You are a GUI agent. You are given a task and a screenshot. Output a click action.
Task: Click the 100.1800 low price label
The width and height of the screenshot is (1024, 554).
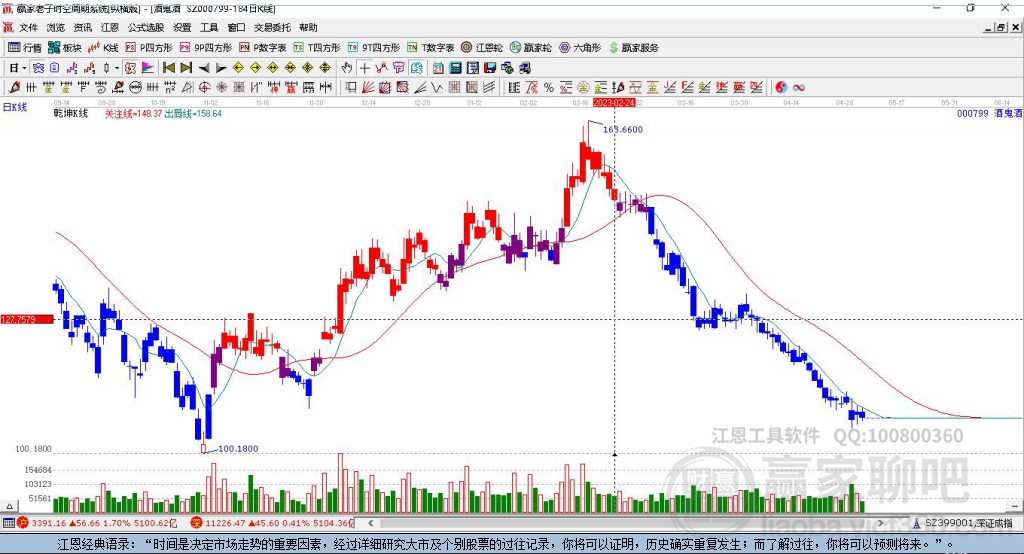pyautogui.click(x=238, y=449)
